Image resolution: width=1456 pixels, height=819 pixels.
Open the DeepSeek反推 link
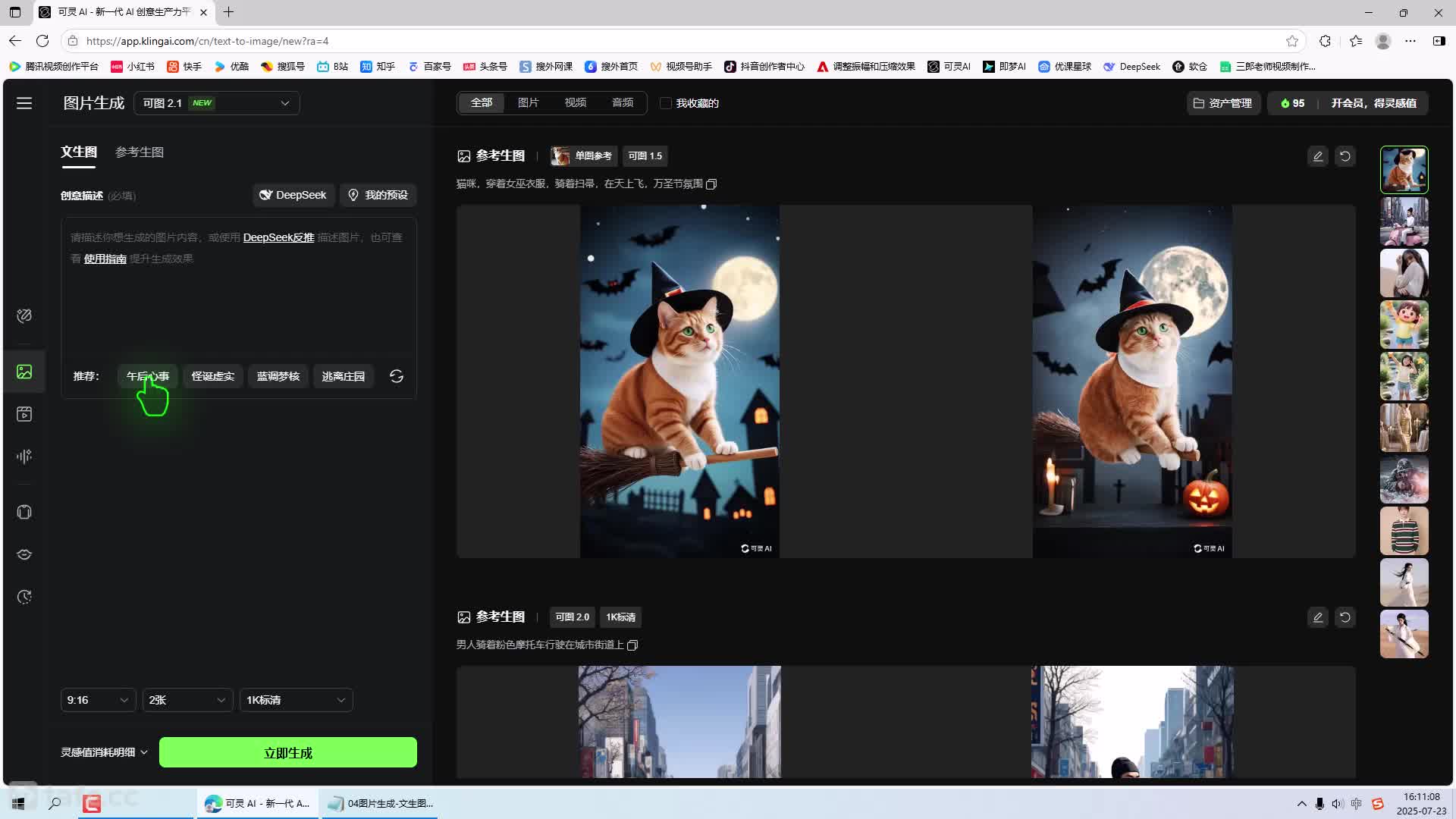point(278,237)
